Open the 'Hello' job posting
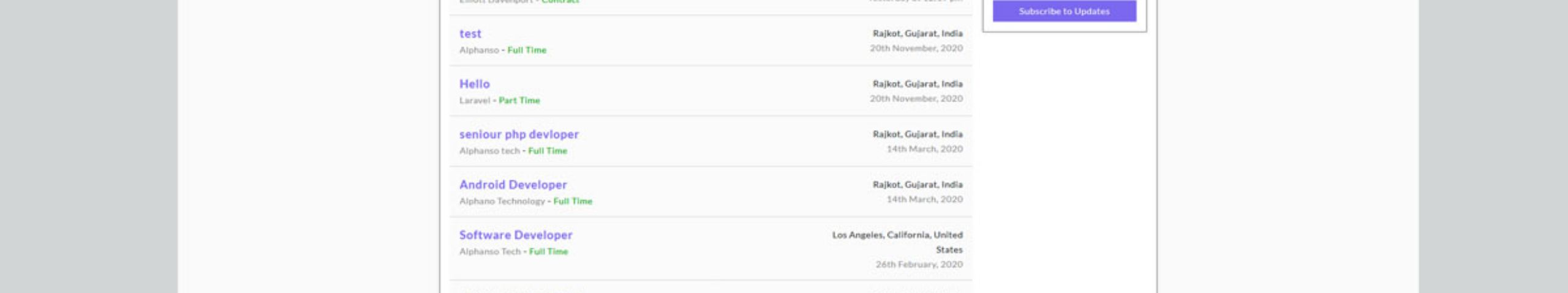Viewport: 1568px width, 293px height. [474, 84]
